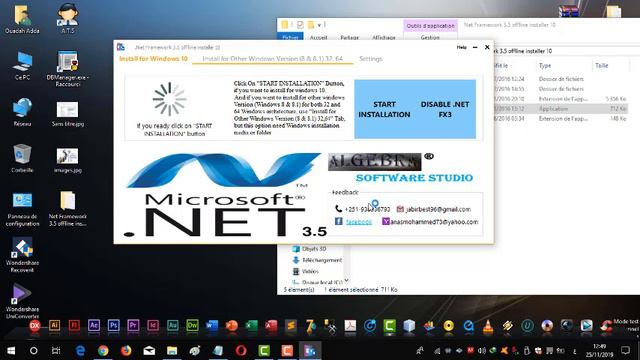Open the Affichage ribbon tab in File Explorer

(384, 37)
